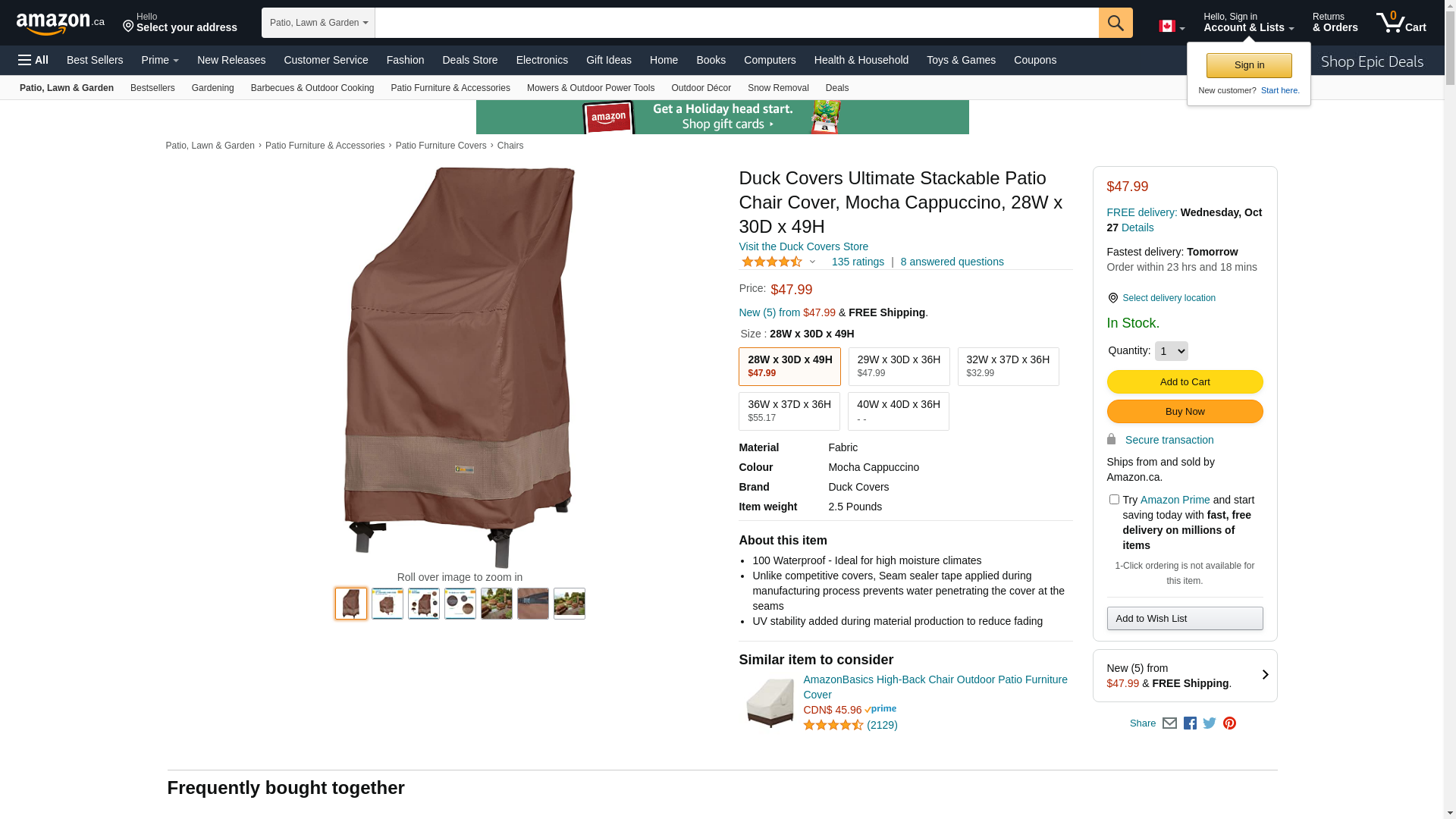Image resolution: width=1456 pixels, height=819 pixels.
Task: Open the Quantity dropdown
Action: point(1172,351)
